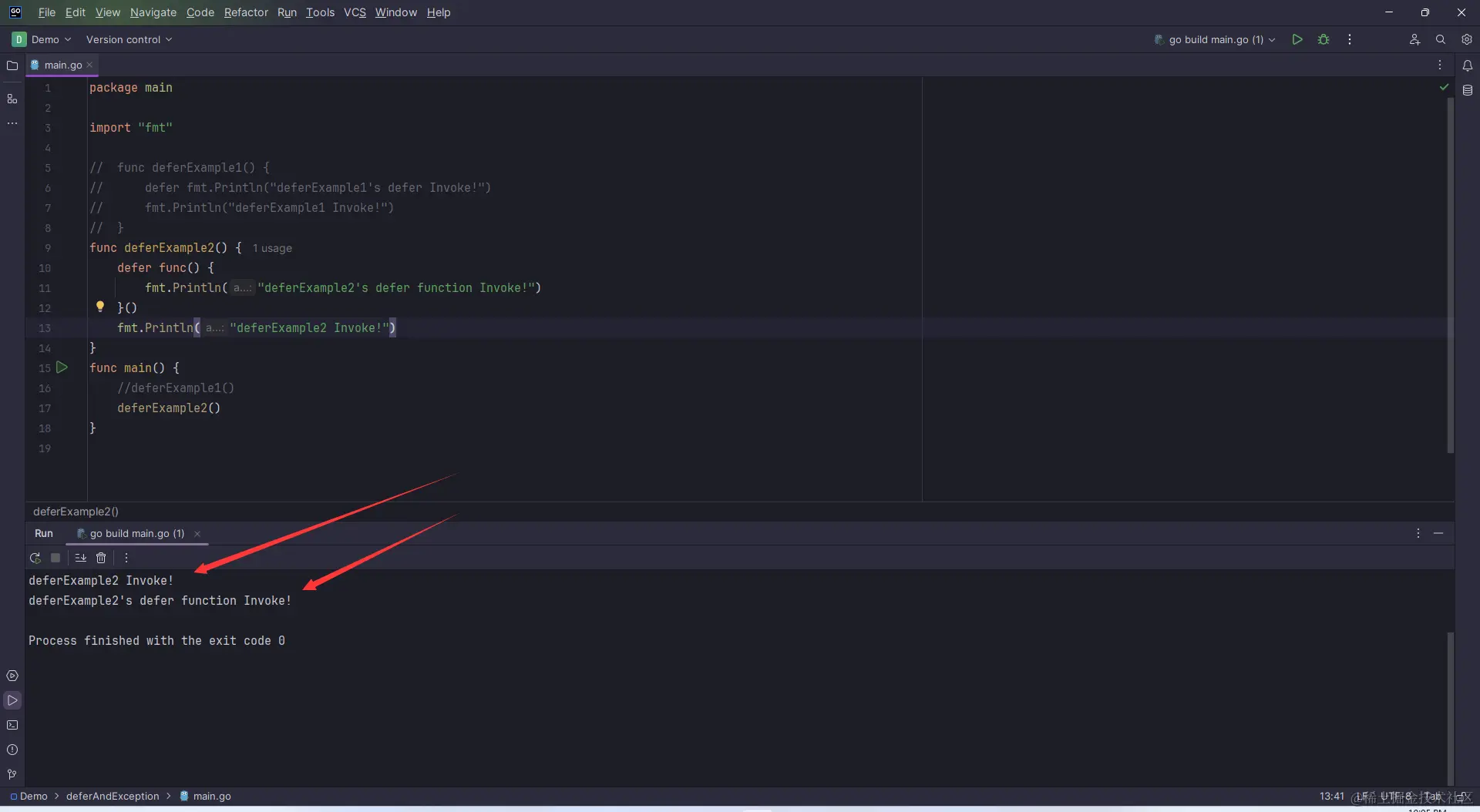Click the import "fmt" line
This screenshot has height=812, width=1480.
(x=131, y=128)
